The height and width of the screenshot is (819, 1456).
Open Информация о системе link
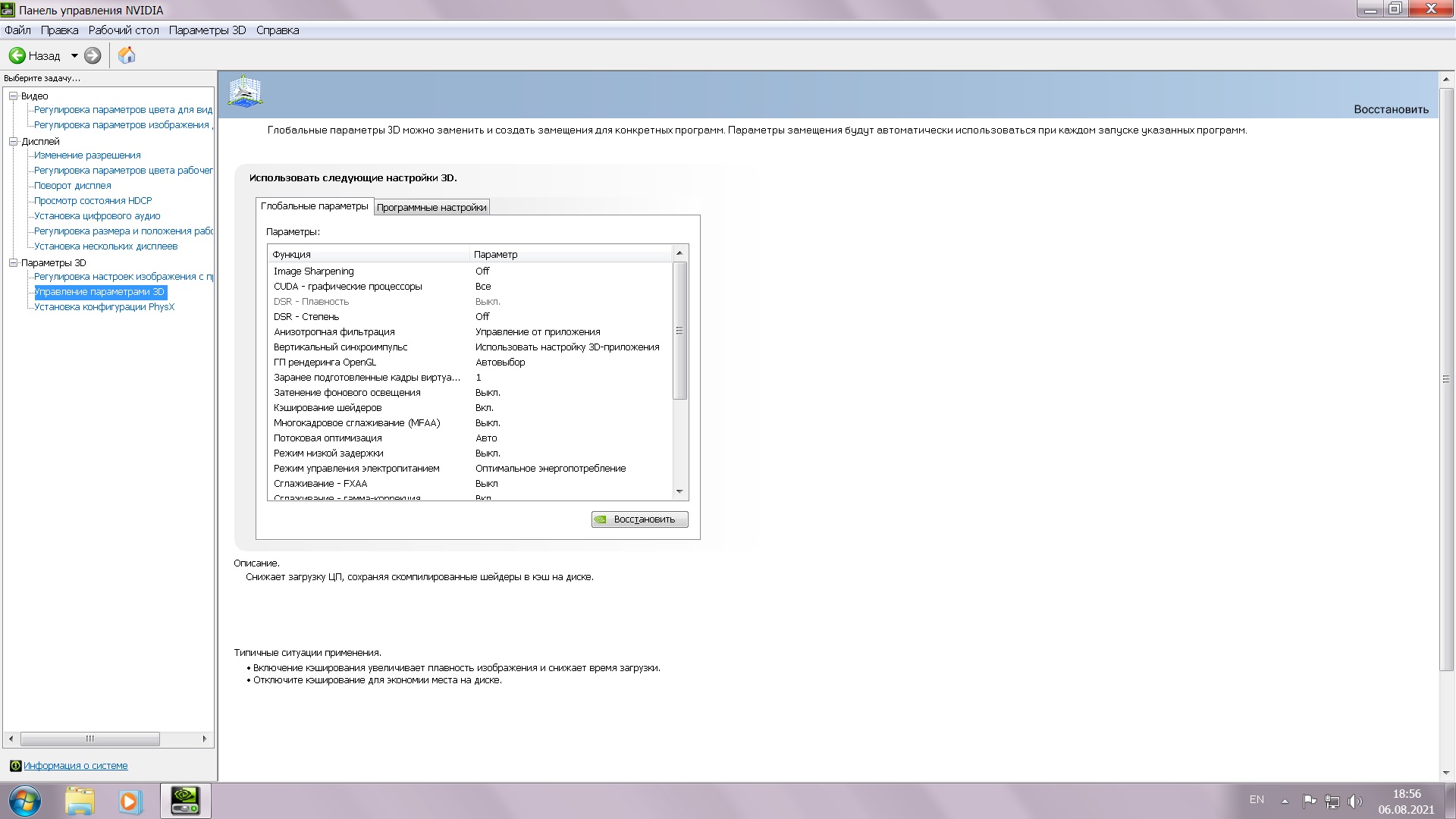tap(75, 766)
